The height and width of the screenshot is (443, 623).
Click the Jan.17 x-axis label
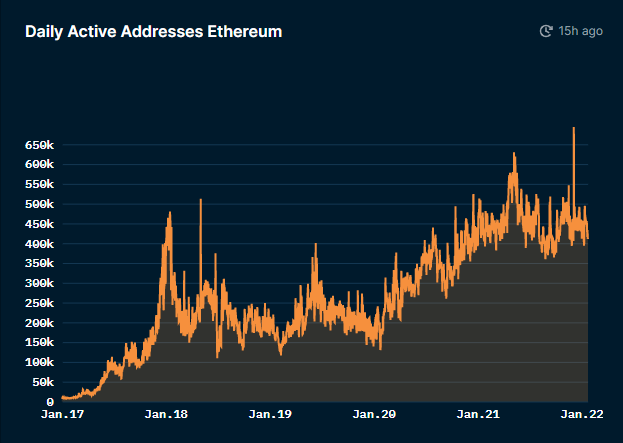click(x=62, y=414)
